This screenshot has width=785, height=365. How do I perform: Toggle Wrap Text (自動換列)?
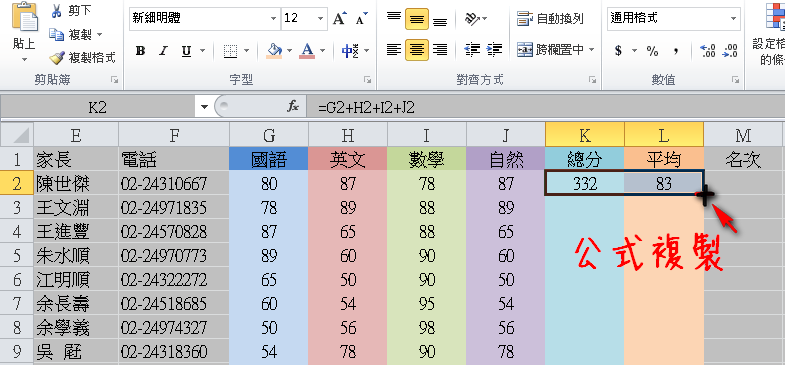click(551, 19)
